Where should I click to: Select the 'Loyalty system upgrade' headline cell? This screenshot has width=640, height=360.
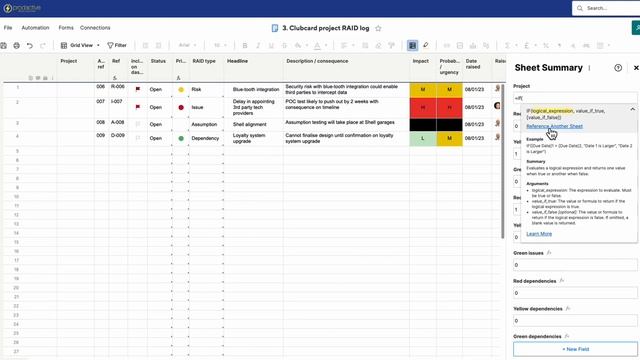[253, 138]
